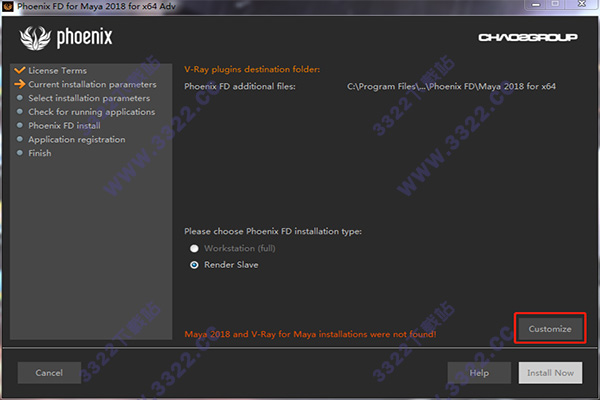
Task: Click the Maya installations not found warning
Action: (310, 334)
